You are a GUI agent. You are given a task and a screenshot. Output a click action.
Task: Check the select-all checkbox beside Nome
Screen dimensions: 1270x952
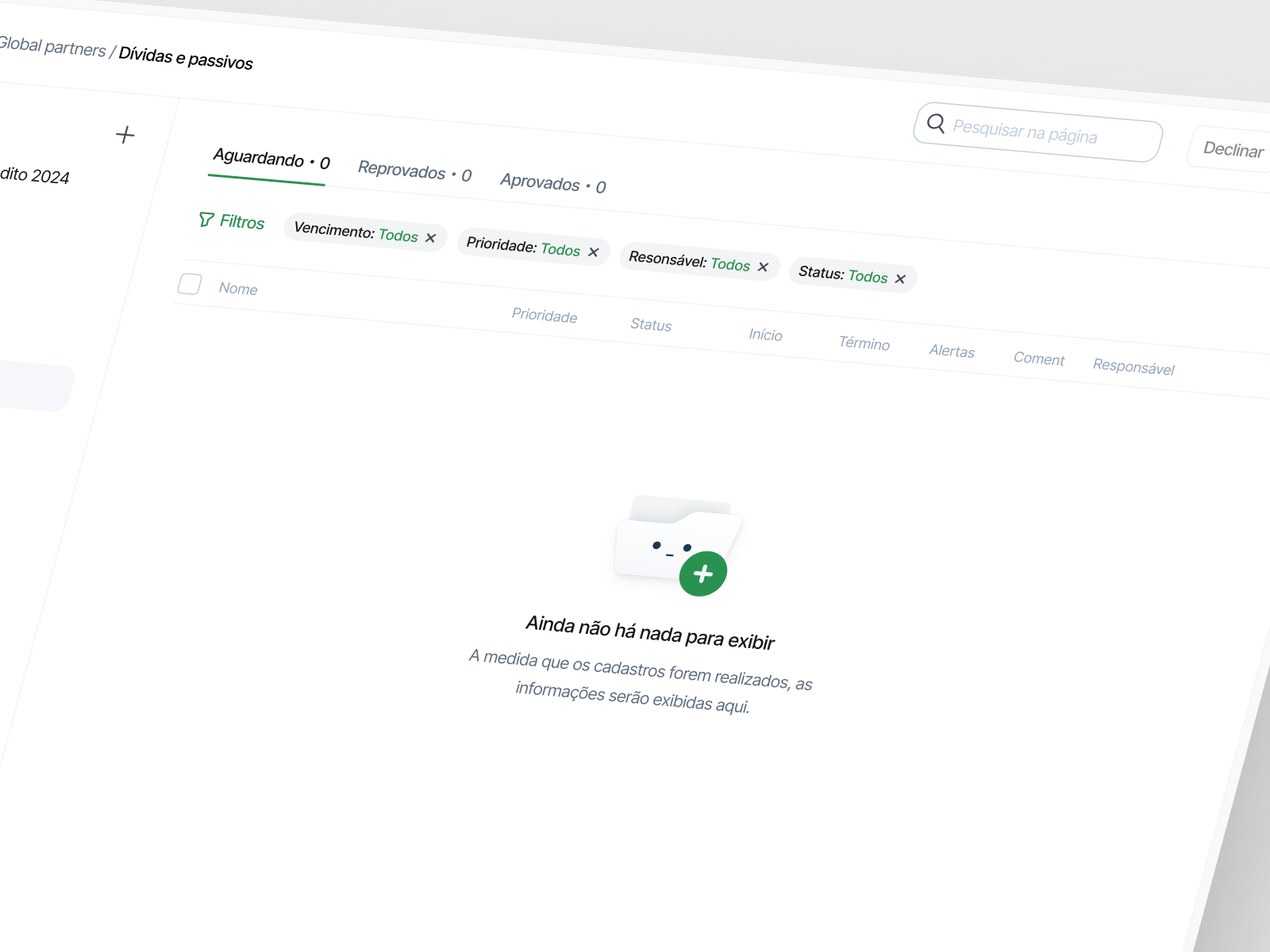(x=189, y=285)
